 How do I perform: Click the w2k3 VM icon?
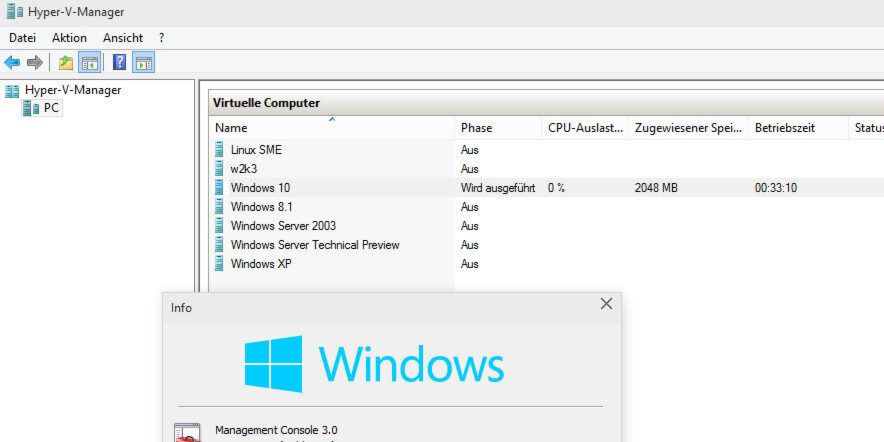click(x=219, y=169)
